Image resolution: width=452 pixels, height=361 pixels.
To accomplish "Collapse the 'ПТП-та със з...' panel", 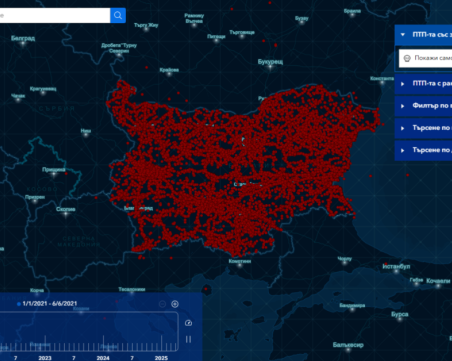I will point(403,35).
